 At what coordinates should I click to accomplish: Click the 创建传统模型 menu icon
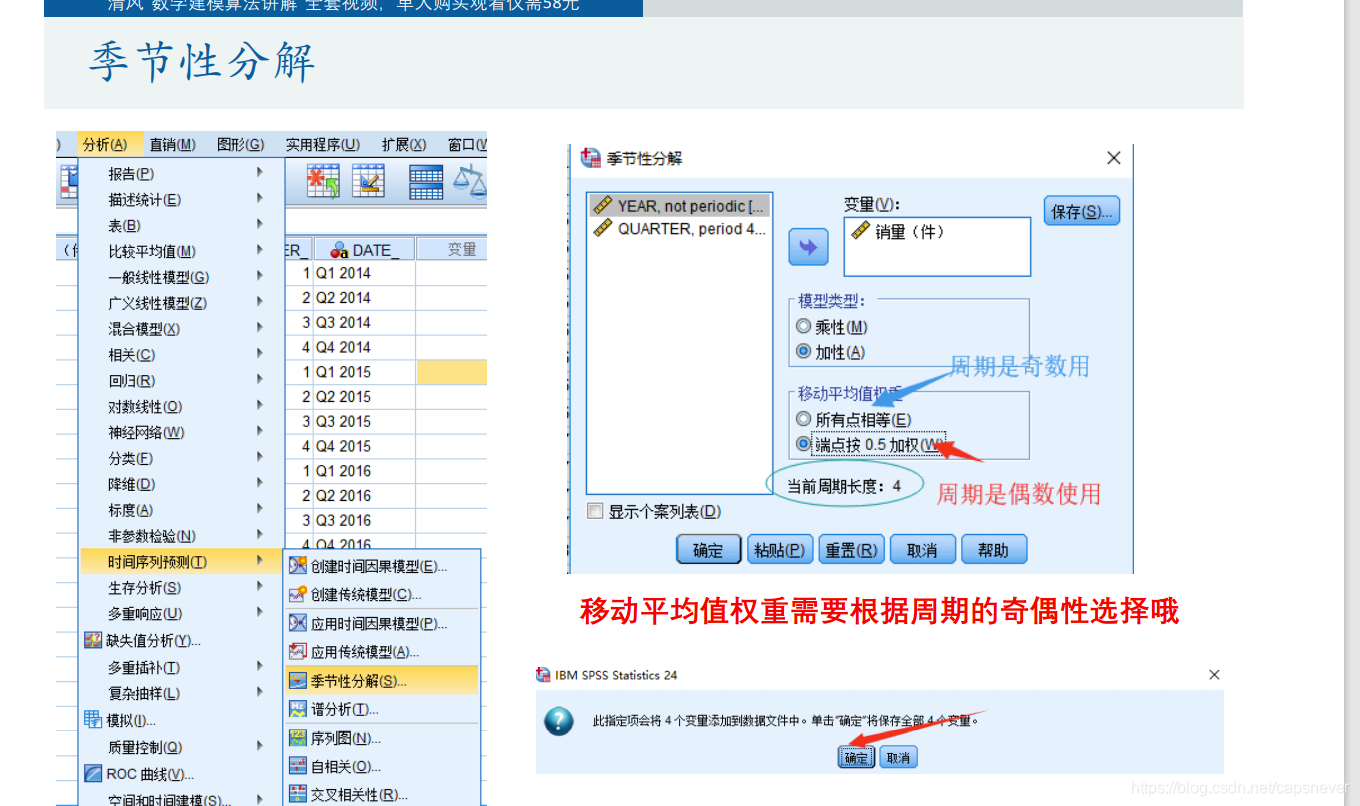(x=298, y=594)
